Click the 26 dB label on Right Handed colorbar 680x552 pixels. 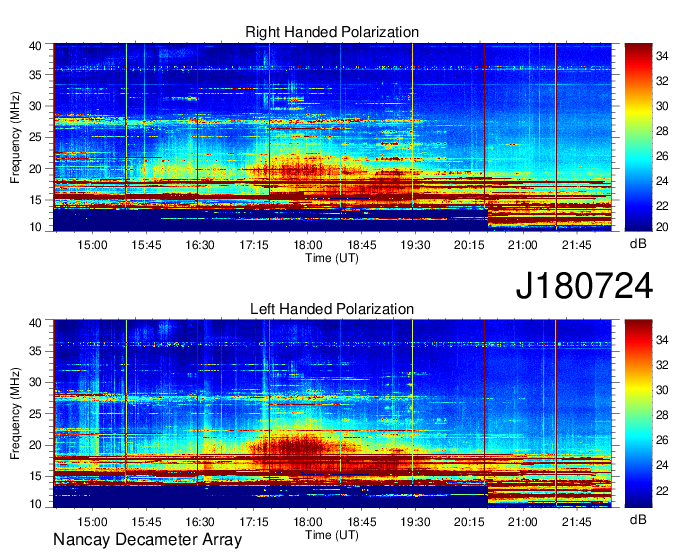coord(662,156)
